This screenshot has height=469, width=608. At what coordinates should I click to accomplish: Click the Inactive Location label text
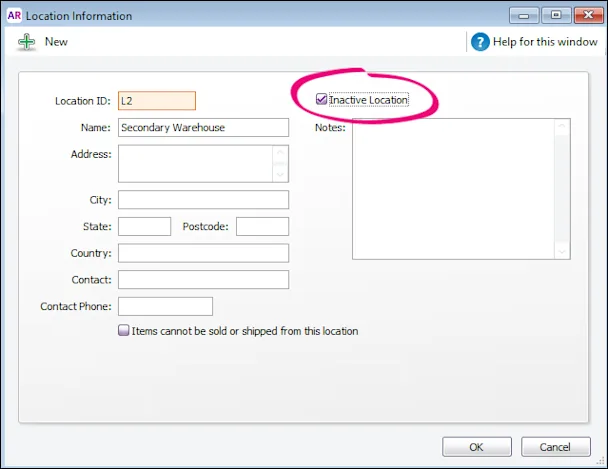pos(369,100)
